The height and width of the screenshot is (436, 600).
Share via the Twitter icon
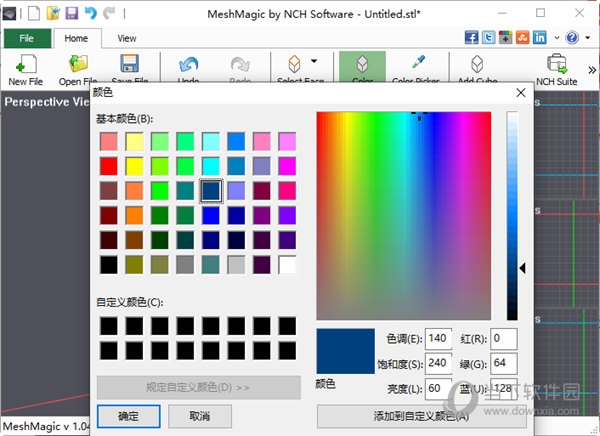[488, 38]
